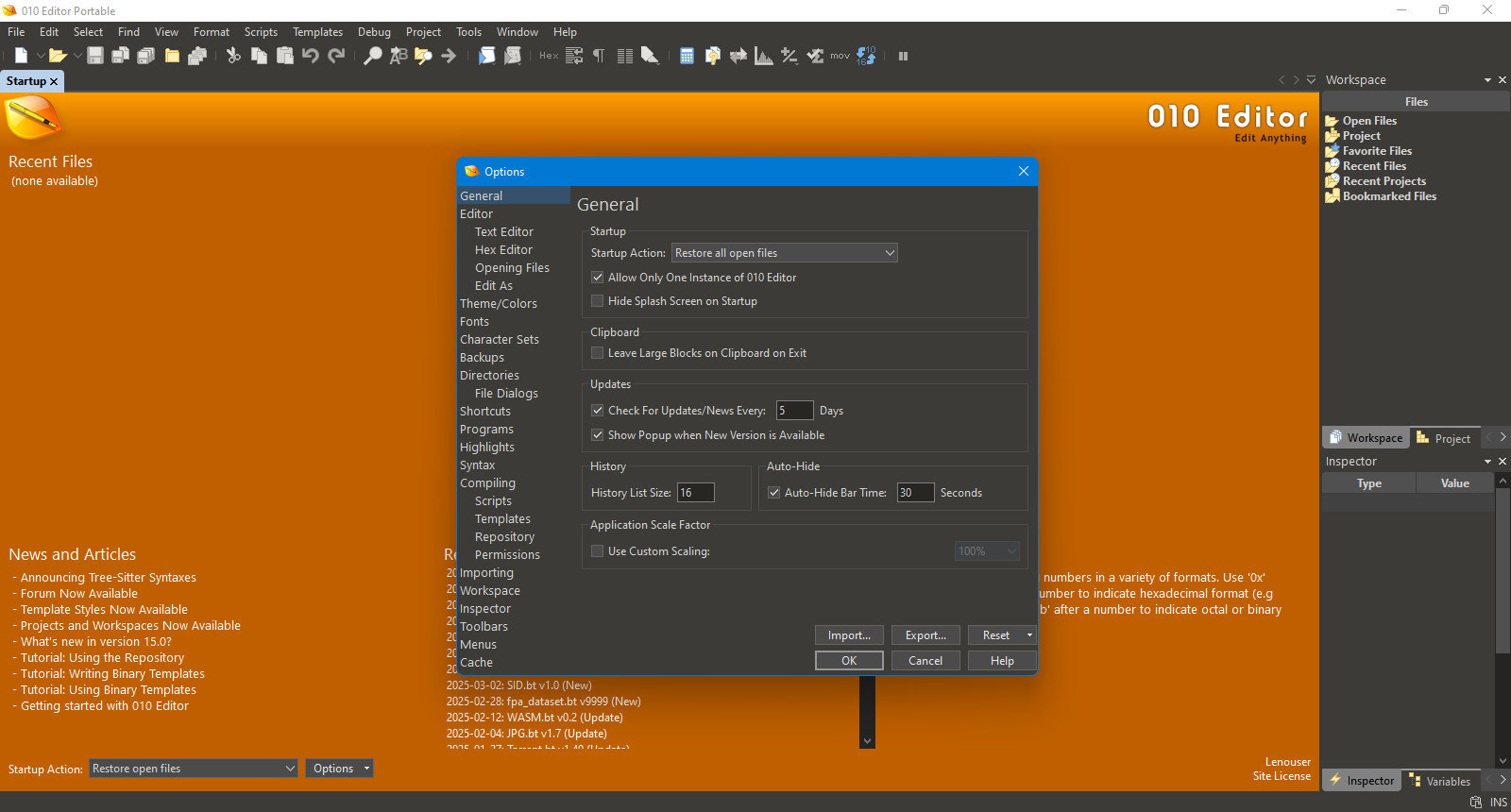Enable Leave Large Blocks on Clipboard on Exit
This screenshot has width=1511, height=812.
[x=597, y=353]
